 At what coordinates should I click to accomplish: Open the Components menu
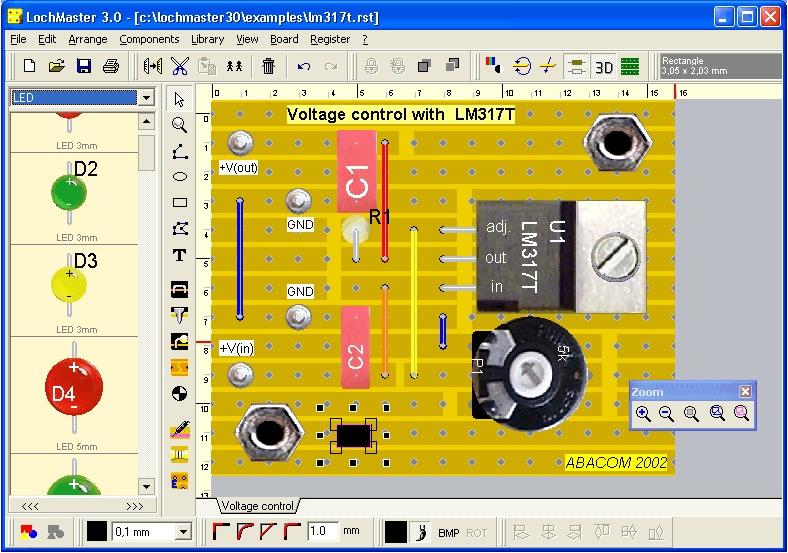(149, 39)
